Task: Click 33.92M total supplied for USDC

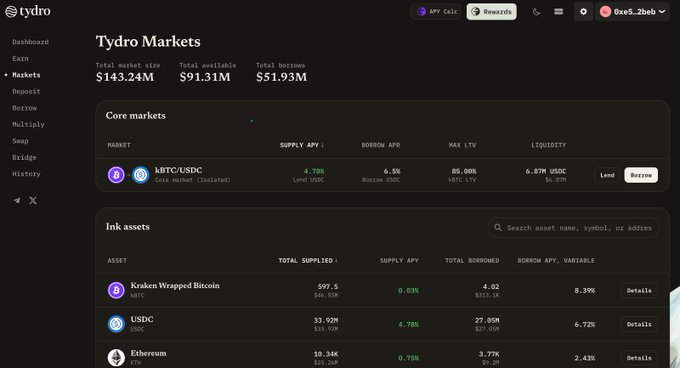Action: coord(326,320)
